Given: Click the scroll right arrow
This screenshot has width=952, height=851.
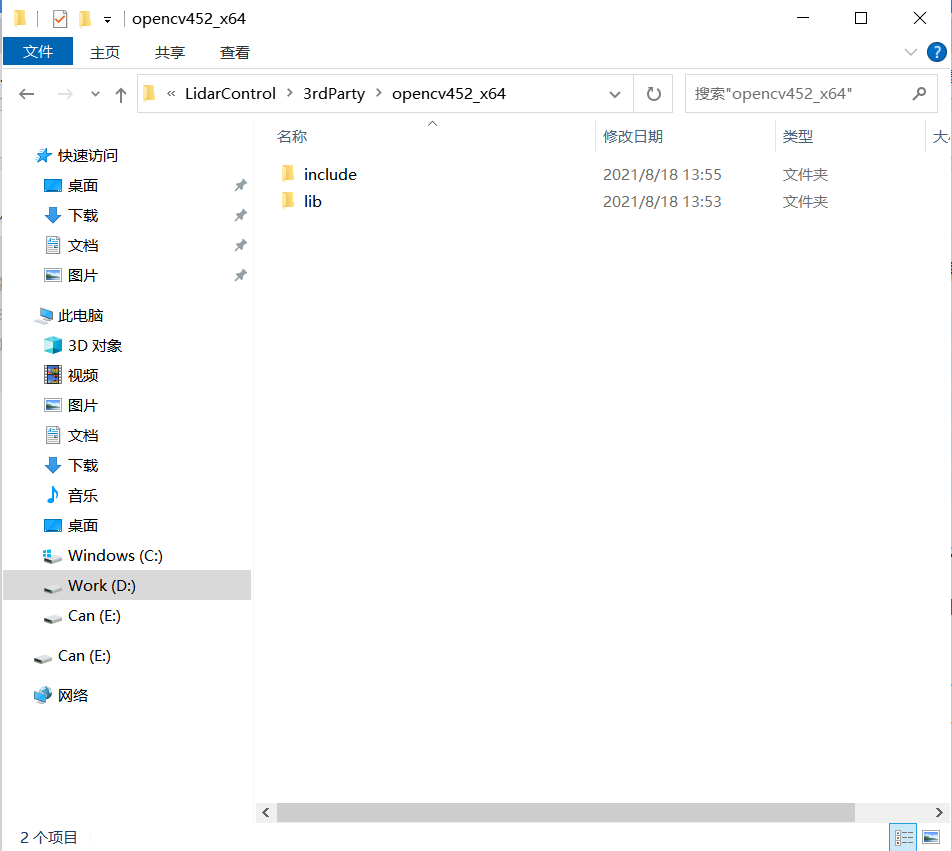Looking at the screenshot, I should [939, 812].
